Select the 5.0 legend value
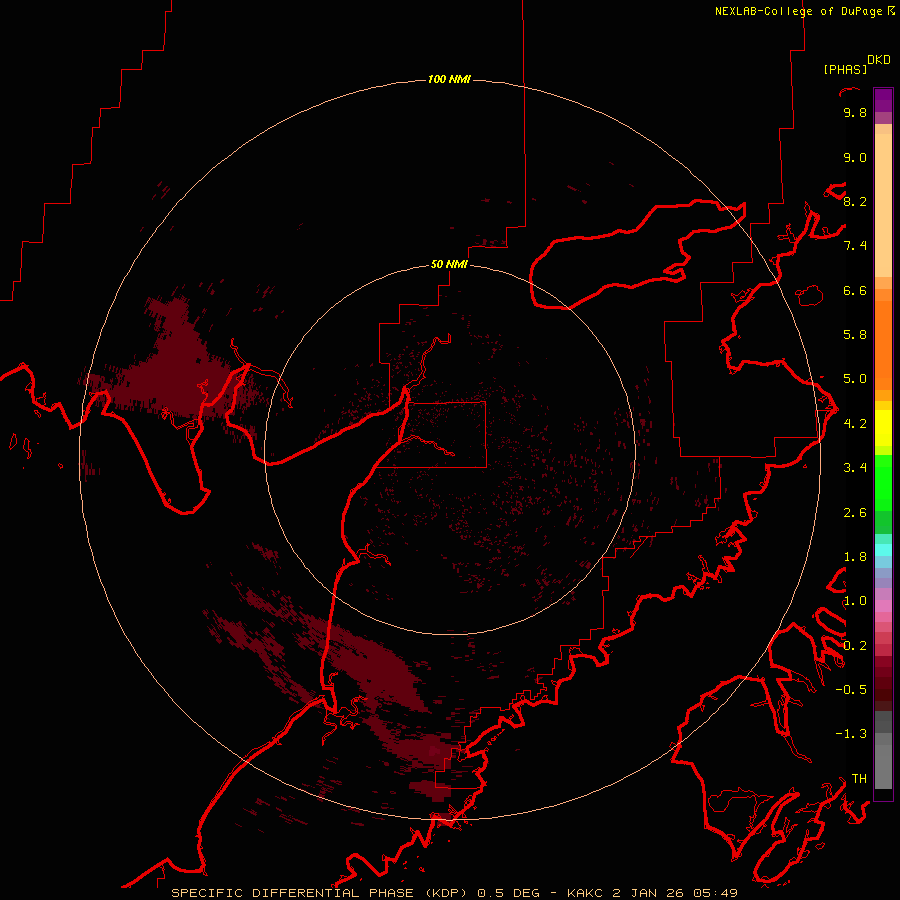The width and height of the screenshot is (900, 900). [855, 379]
